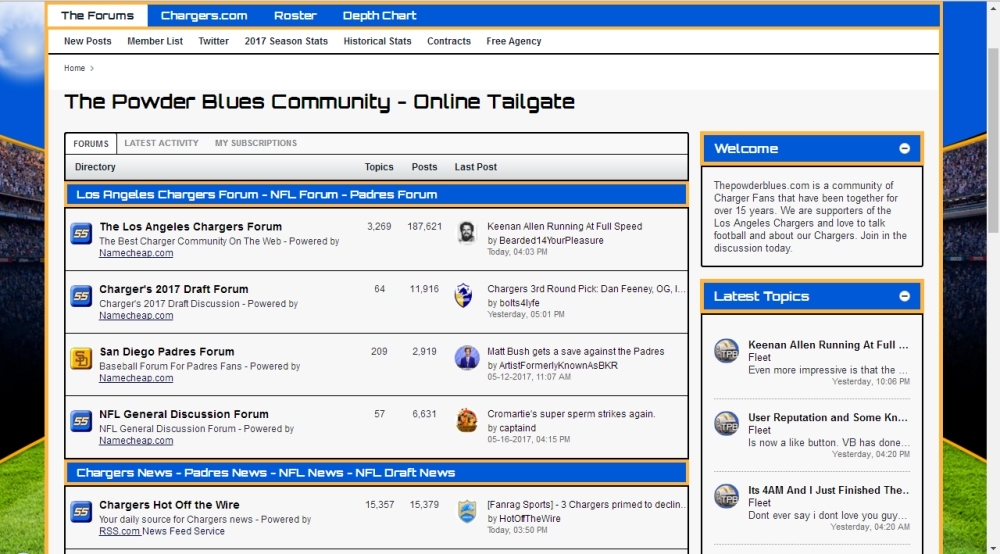Click the NFL General Discussion Forum icon
This screenshot has width=1000, height=554.
coord(81,421)
